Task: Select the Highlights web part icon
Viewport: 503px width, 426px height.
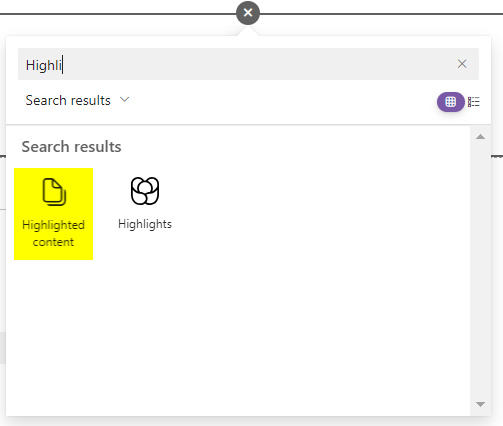Action: click(x=145, y=191)
